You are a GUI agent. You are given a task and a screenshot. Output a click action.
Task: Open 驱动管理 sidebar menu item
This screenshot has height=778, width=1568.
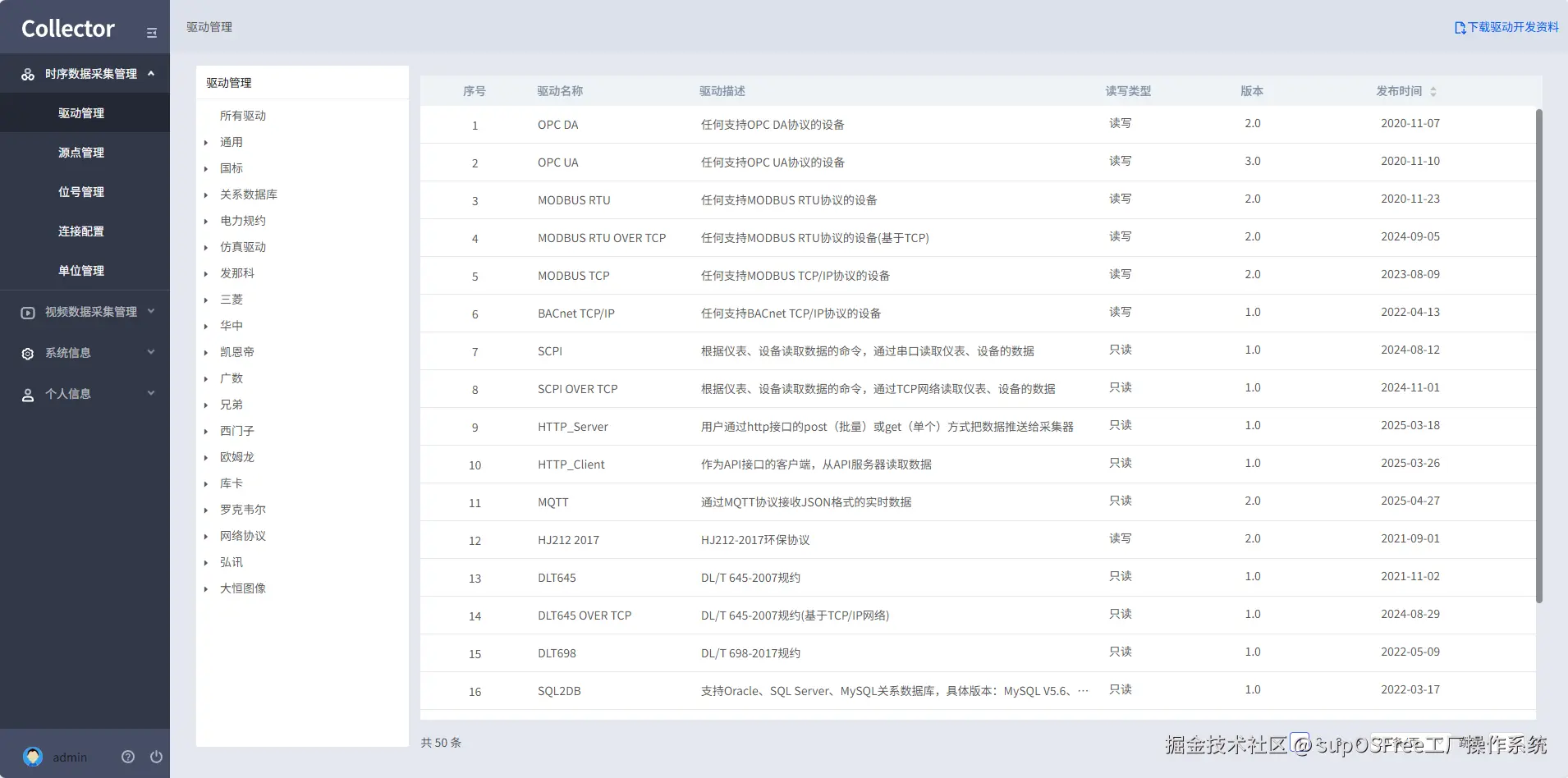point(85,113)
